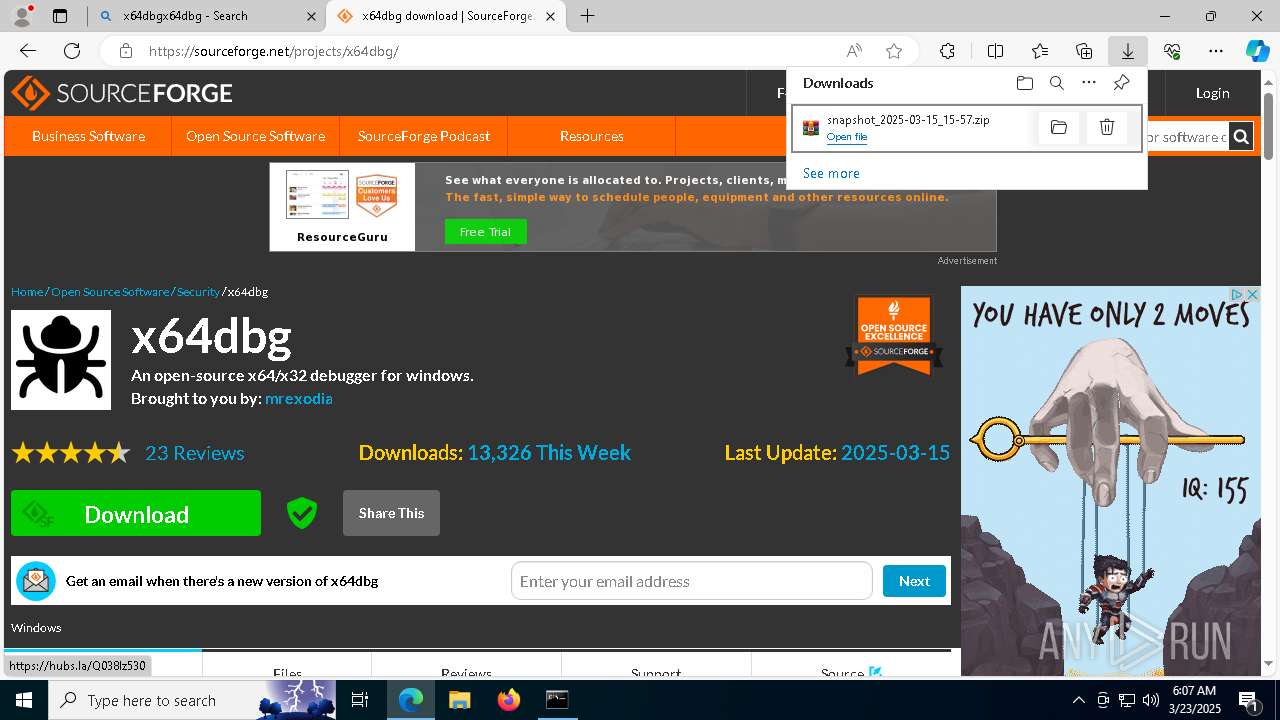Click the Share This button
The width and height of the screenshot is (1280, 720).
pos(391,513)
